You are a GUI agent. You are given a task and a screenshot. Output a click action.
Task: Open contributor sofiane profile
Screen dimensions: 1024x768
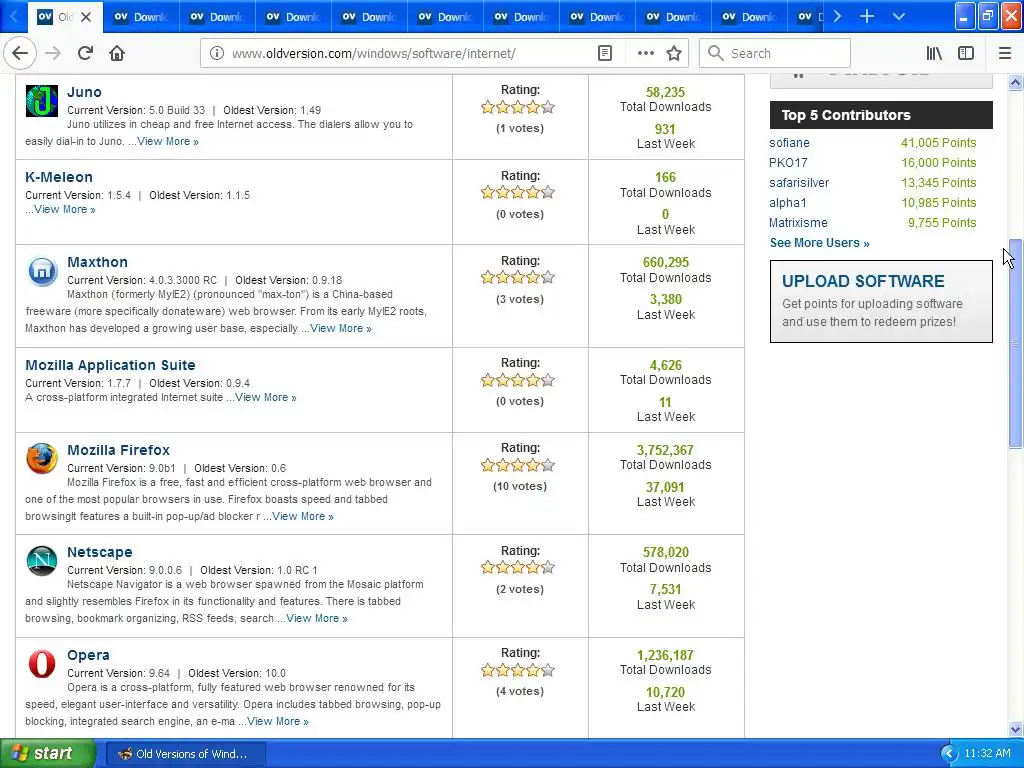click(x=789, y=142)
